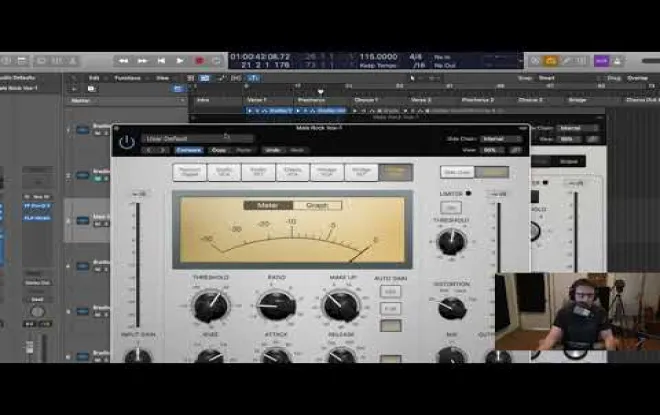Toggle the Show Automation icon
Screen dimensions: 660x415
click(x=221, y=78)
